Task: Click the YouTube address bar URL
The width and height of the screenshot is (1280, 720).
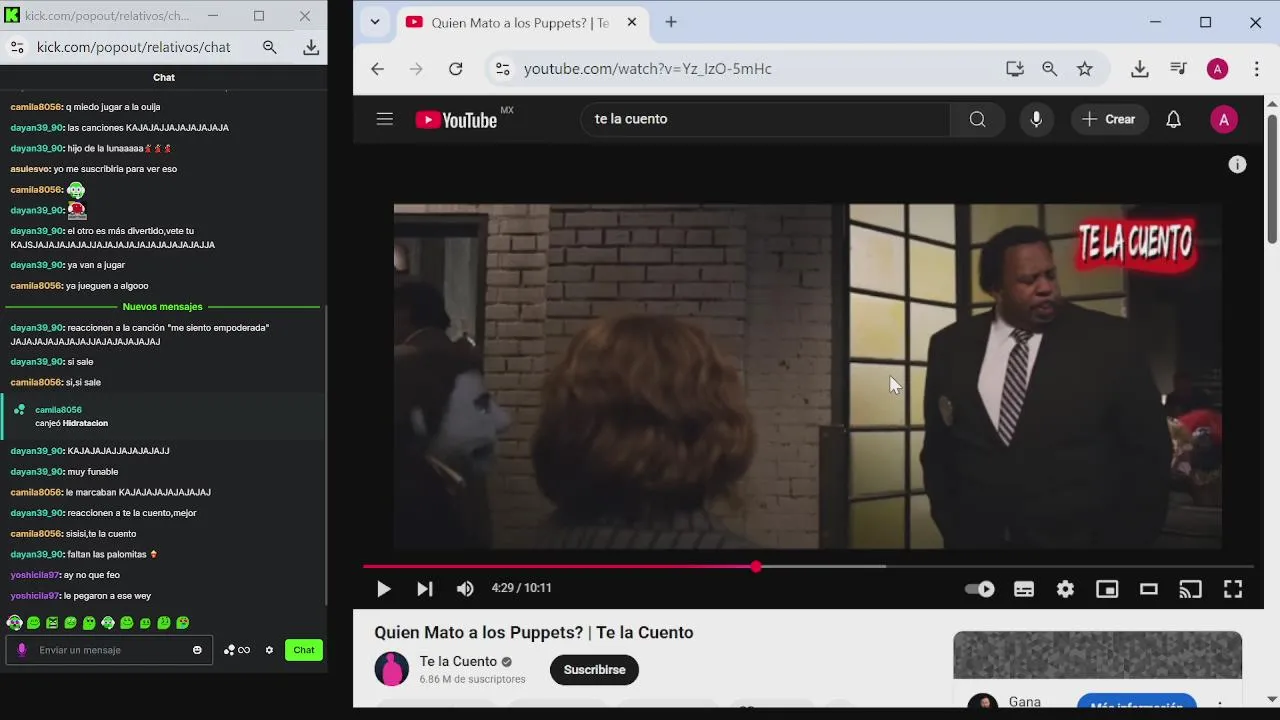Action: point(648,69)
